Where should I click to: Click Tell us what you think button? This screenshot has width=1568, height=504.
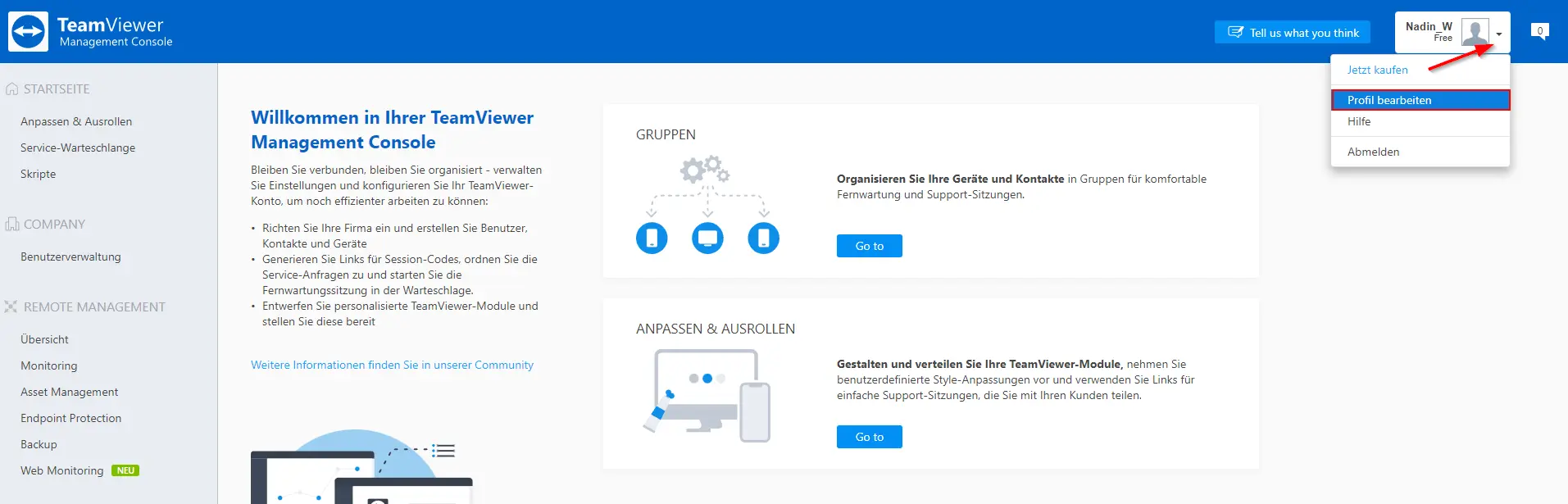click(x=1293, y=32)
